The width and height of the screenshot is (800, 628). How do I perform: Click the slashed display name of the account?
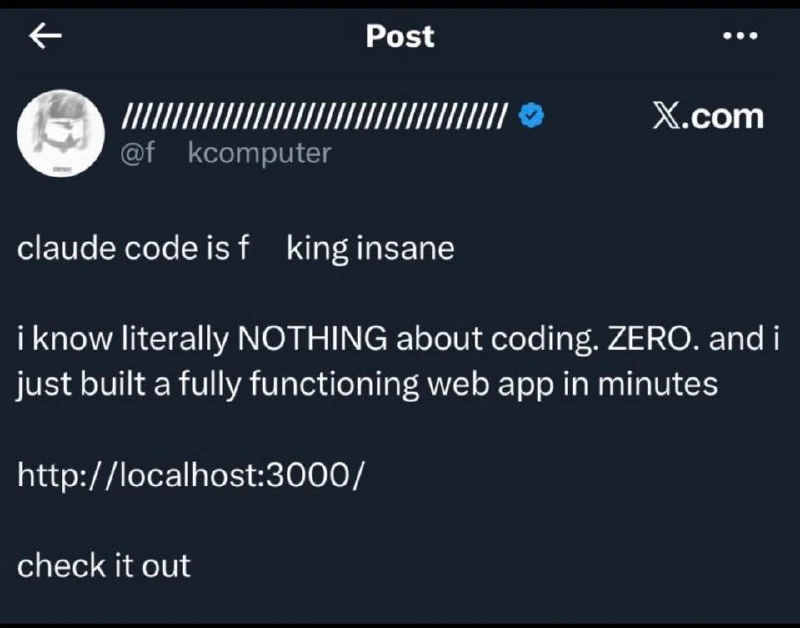pos(315,116)
